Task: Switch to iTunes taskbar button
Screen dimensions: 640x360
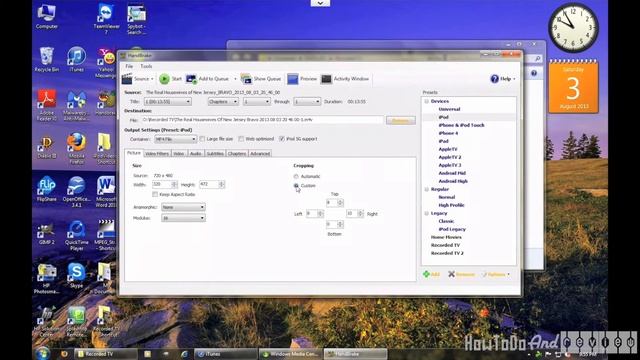Action: tap(226, 354)
